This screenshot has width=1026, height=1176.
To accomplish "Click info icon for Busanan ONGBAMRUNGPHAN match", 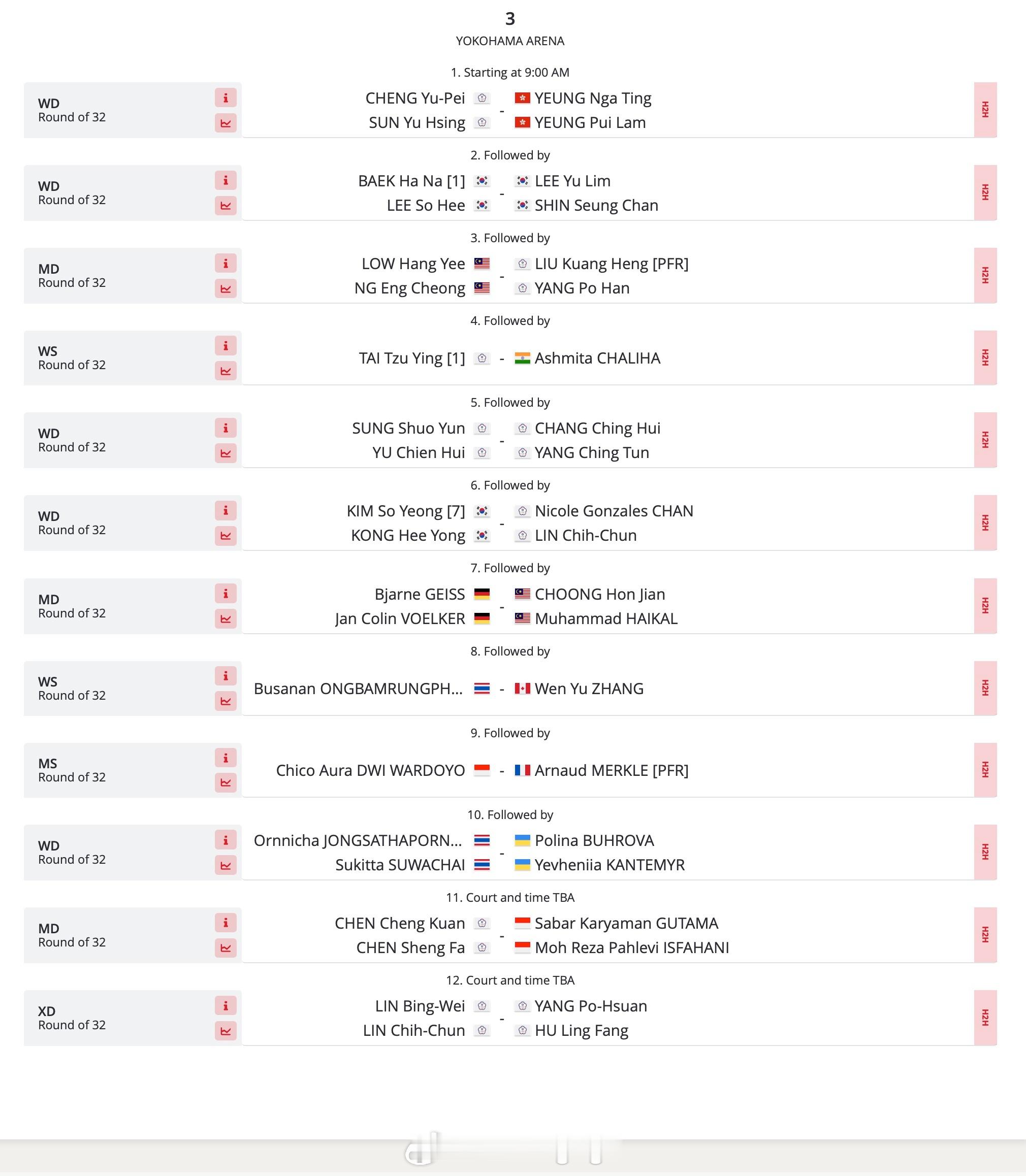I will [226, 676].
